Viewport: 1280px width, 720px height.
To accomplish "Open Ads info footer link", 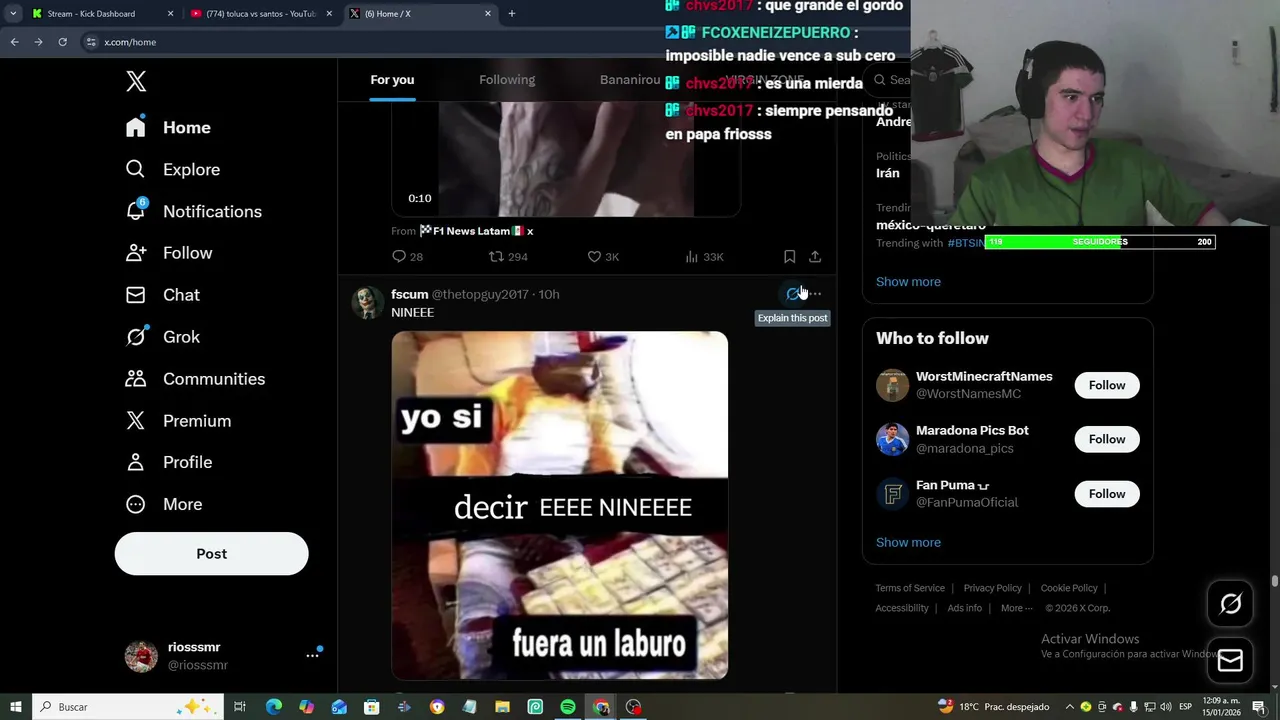I will (x=965, y=608).
